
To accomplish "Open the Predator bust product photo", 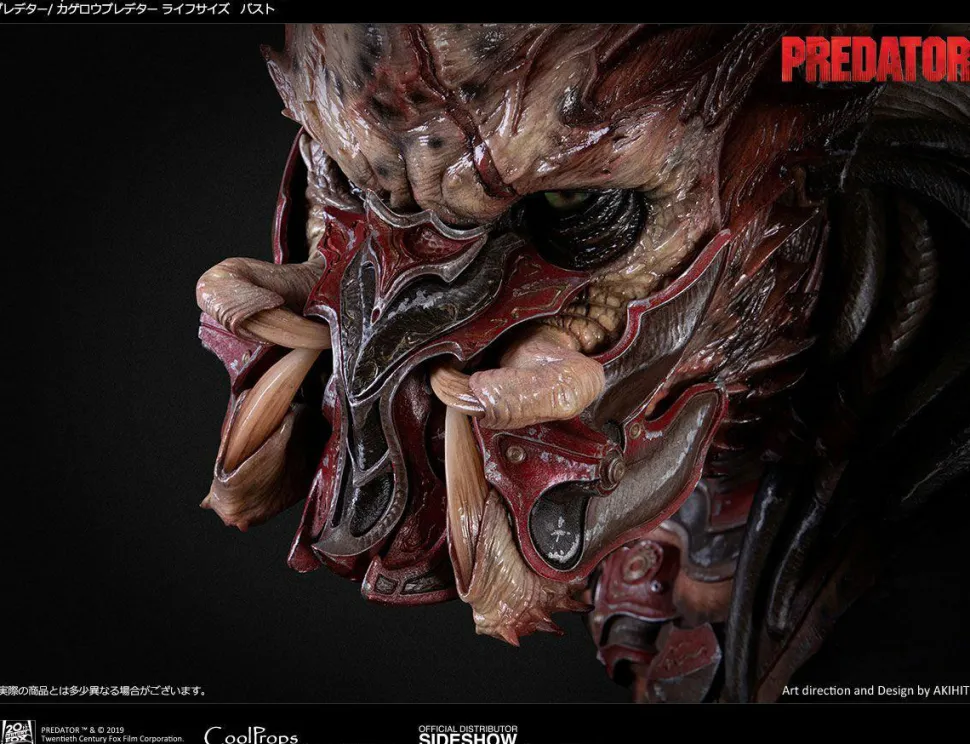I will click(485, 363).
